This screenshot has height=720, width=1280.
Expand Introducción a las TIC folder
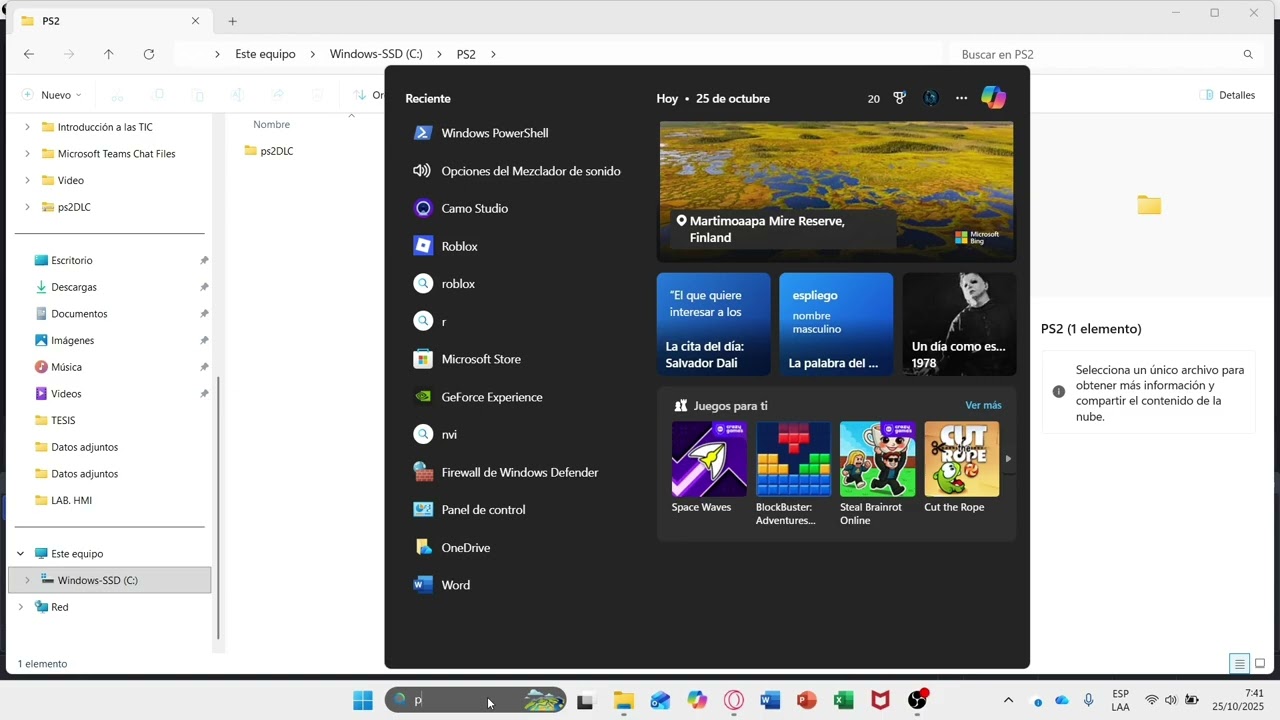click(27, 127)
